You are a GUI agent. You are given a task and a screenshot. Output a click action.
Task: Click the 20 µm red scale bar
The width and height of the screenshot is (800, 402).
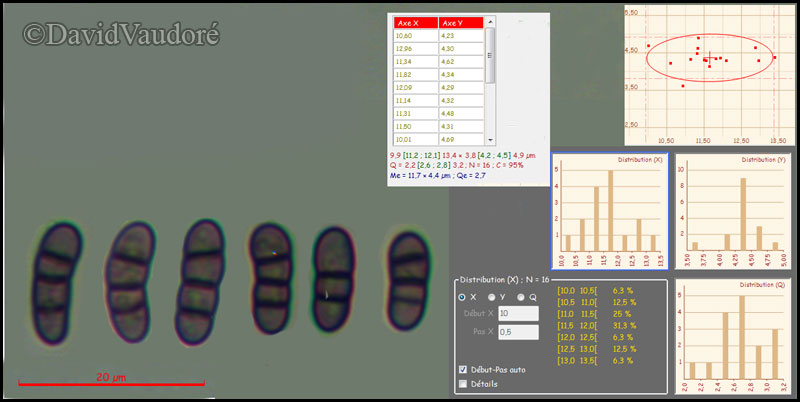(111, 383)
